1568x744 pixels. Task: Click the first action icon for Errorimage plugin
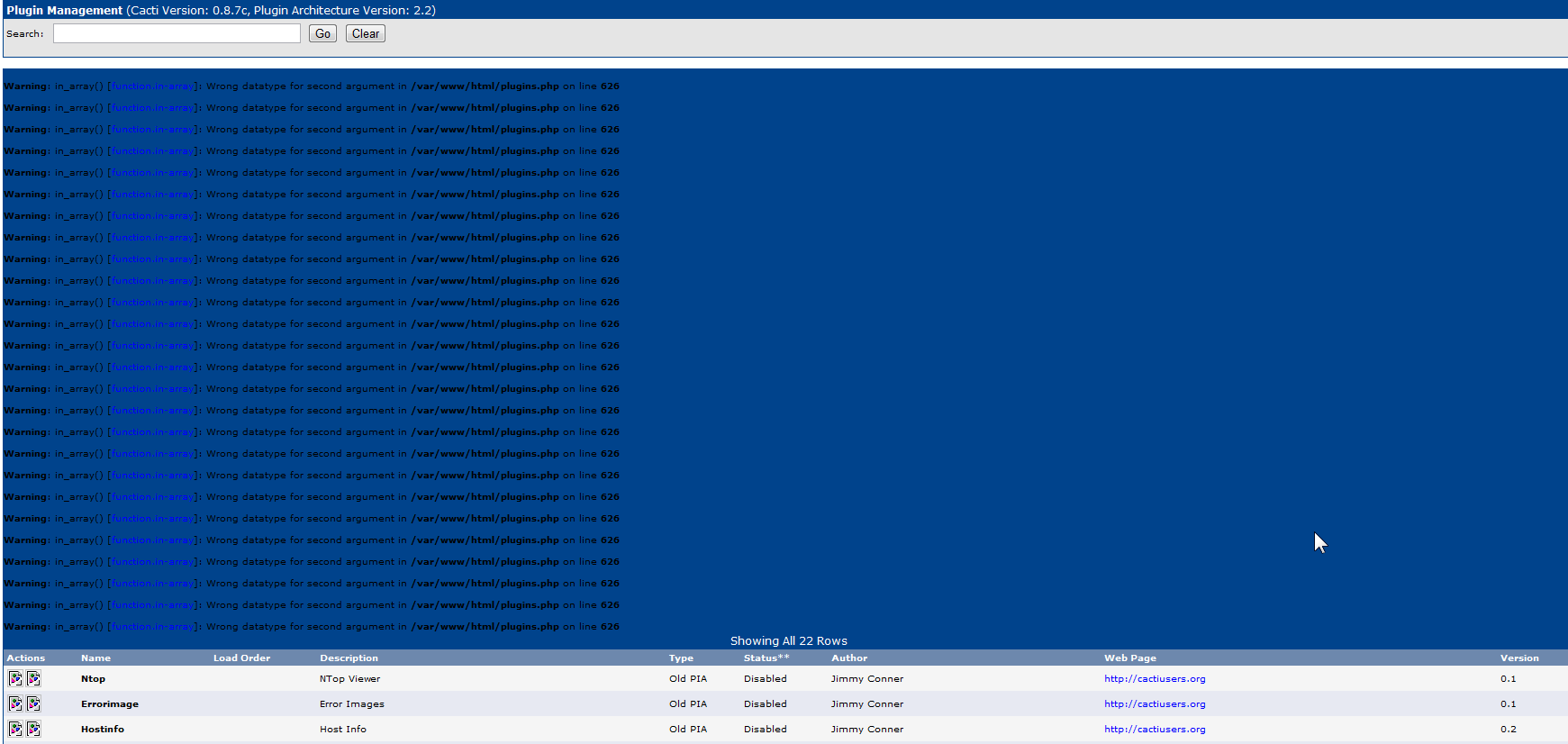[x=15, y=703]
